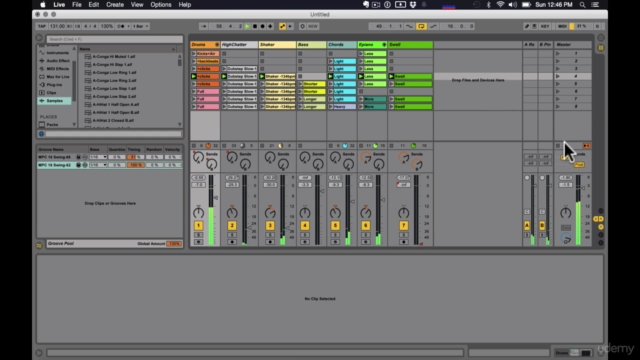
Task: Open Packs under Places
Action: (x=52, y=124)
